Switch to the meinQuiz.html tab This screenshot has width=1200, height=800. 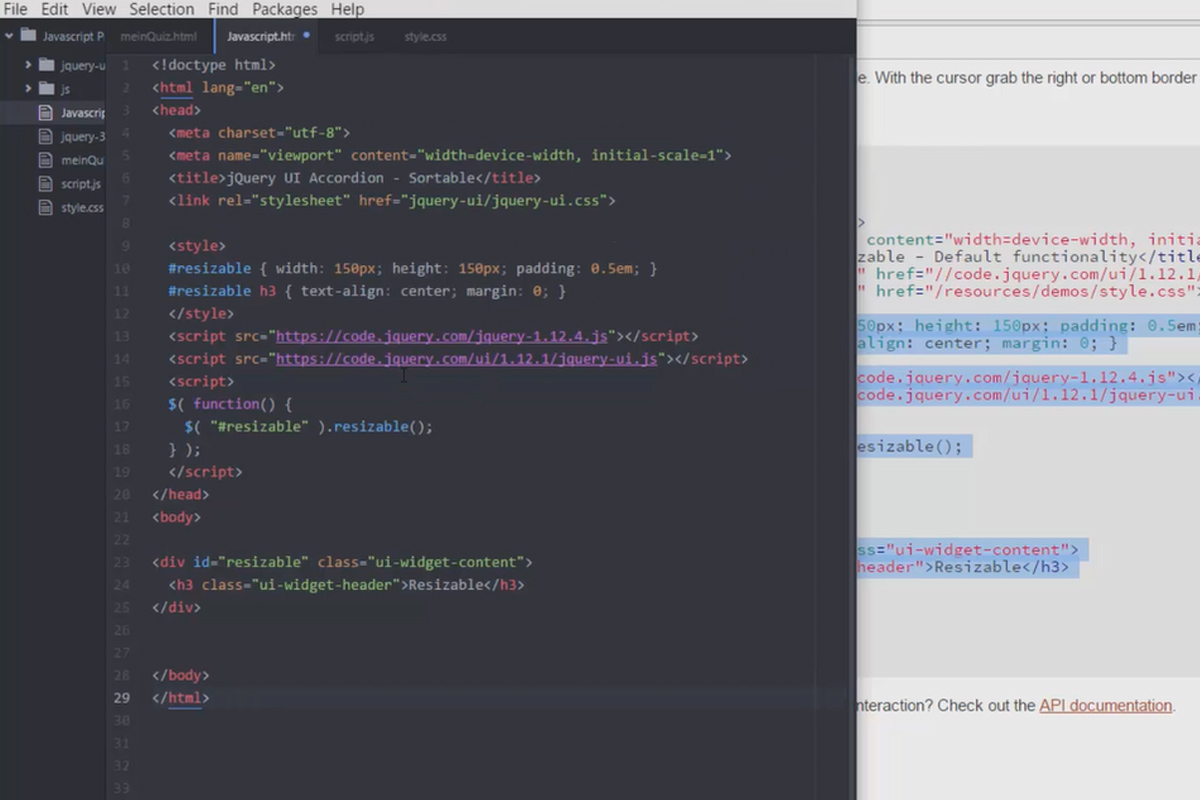(x=158, y=36)
